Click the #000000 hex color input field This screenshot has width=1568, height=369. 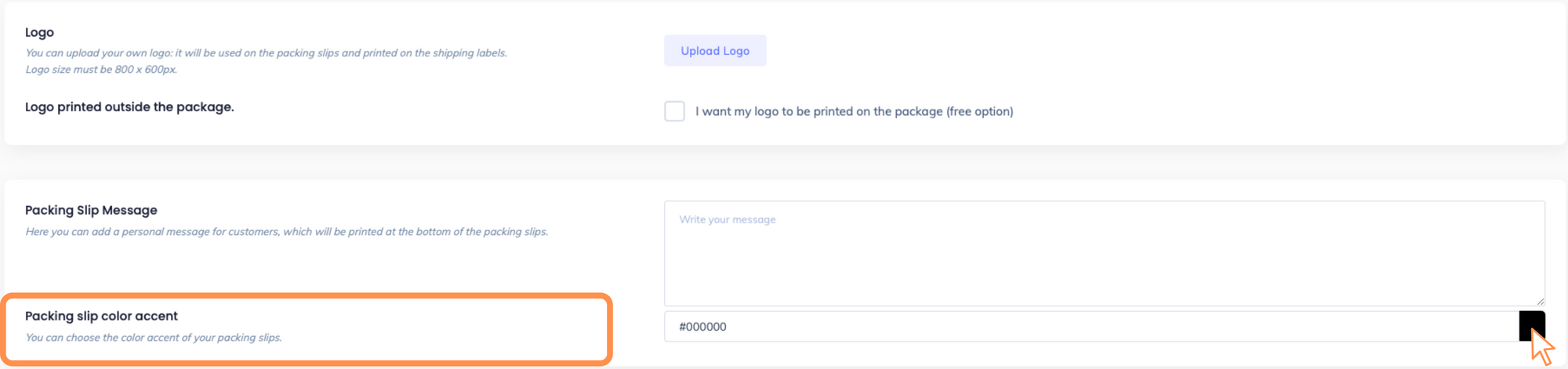coord(1090,327)
